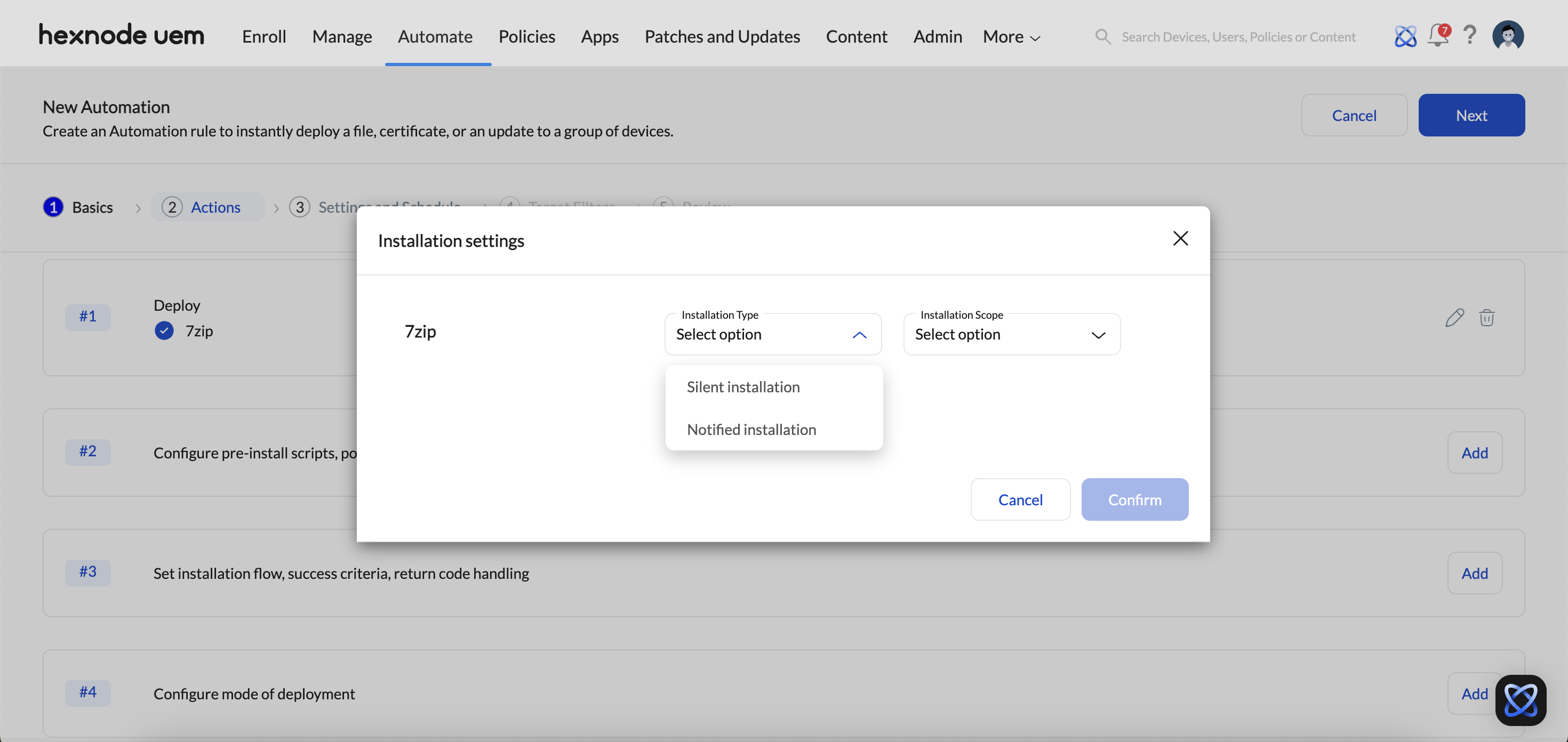1568x742 pixels.
Task: Open Patches and Updates tab
Action: pyautogui.click(x=722, y=36)
